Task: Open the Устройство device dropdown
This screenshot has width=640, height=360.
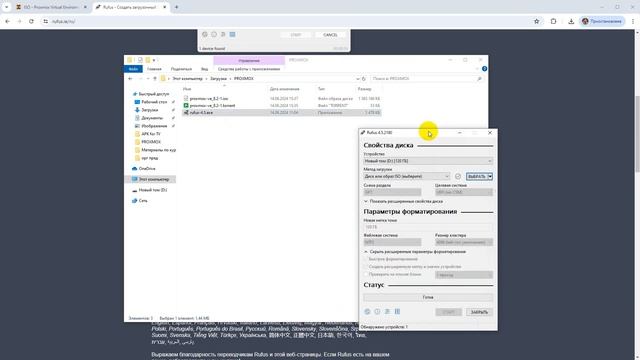Action: coord(428,161)
